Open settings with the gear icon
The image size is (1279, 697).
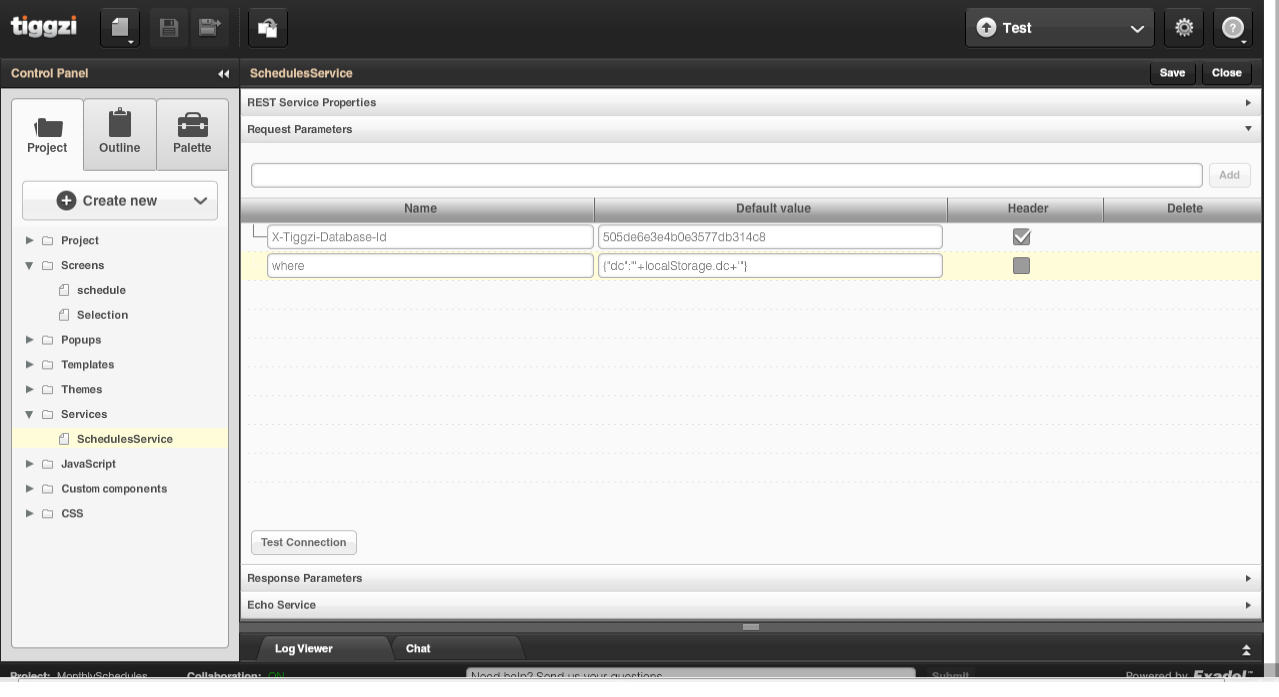point(1184,28)
